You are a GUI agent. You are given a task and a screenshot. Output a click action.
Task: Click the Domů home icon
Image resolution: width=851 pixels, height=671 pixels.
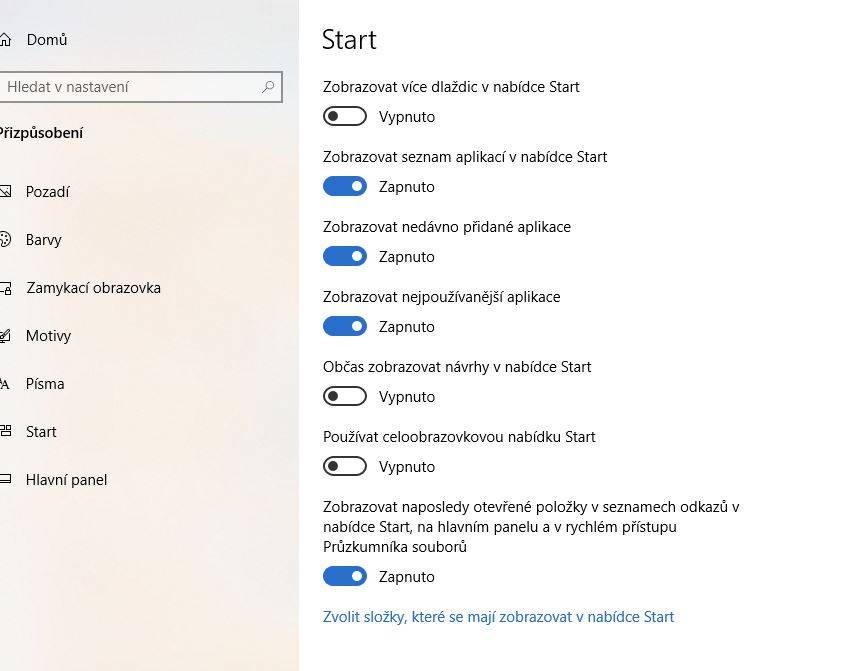pyautogui.click(x=5, y=40)
